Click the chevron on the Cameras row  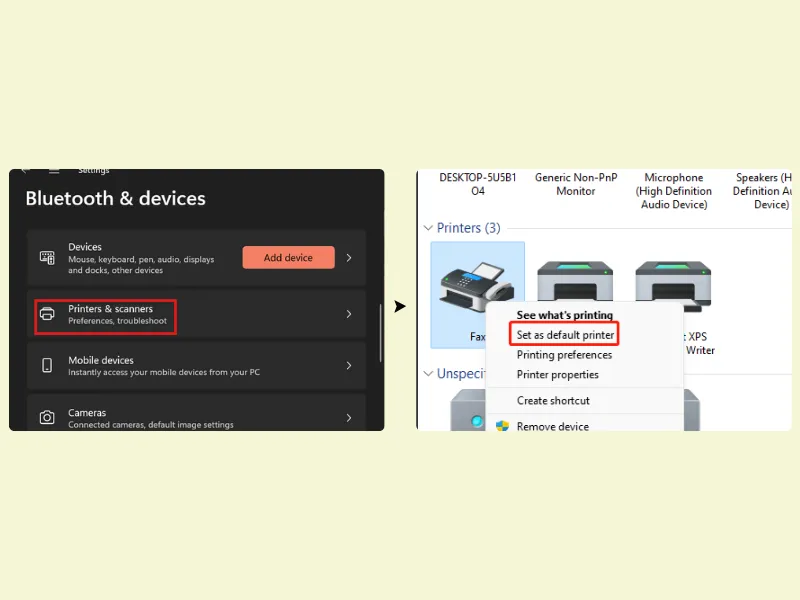coord(348,418)
